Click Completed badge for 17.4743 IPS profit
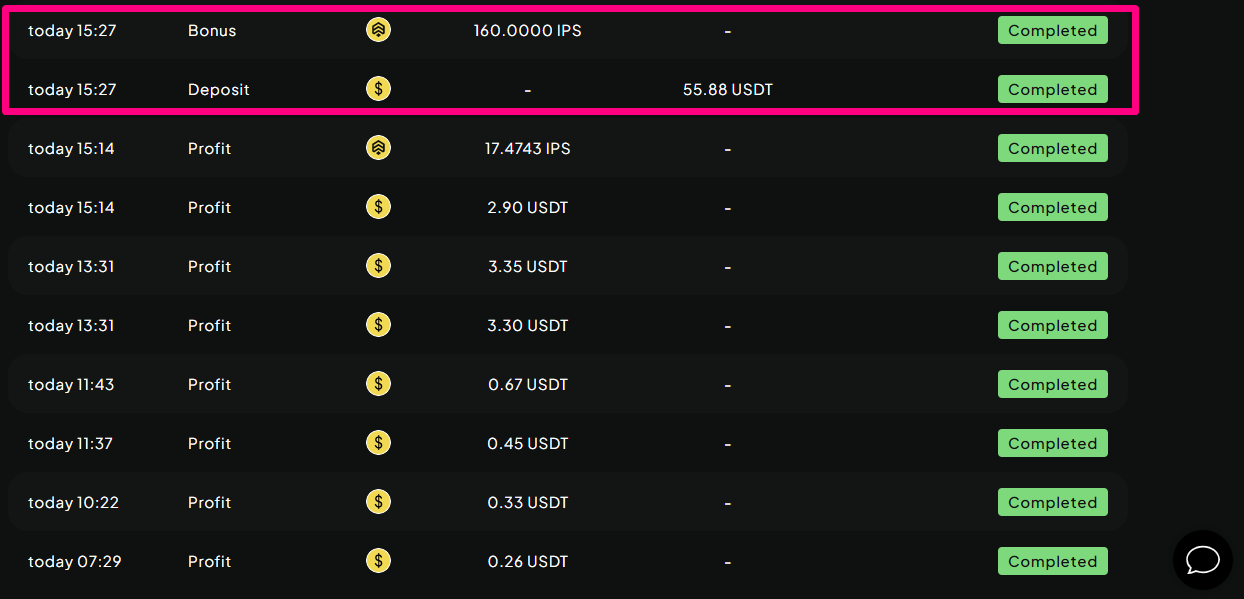This screenshot has width=1244, height=599. click(x=1052, y=148)
